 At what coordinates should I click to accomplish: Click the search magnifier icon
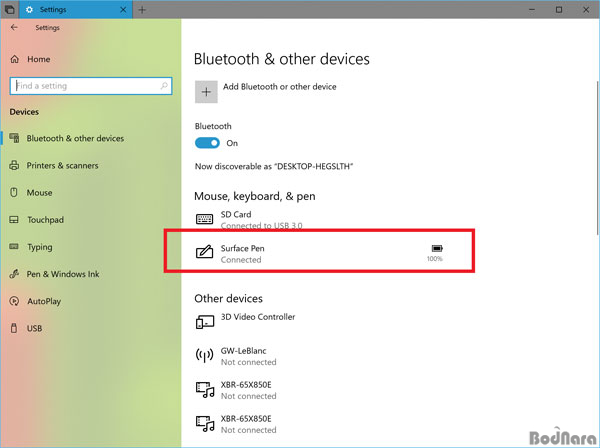pyautogui.click(x=164, y=86)
